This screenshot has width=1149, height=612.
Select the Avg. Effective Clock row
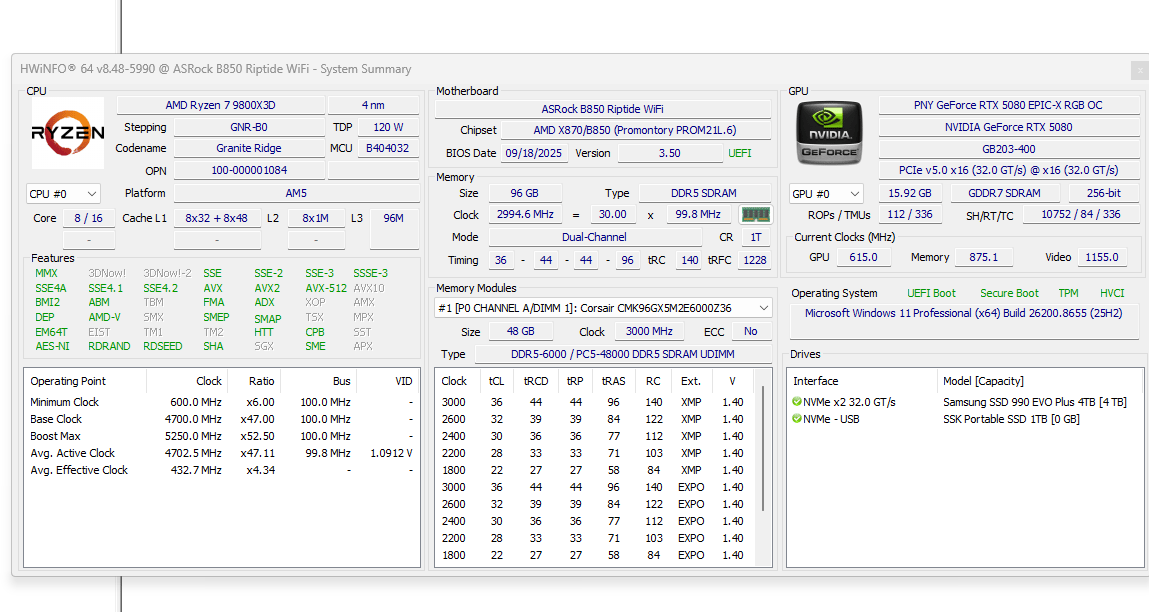pos(221,470)
